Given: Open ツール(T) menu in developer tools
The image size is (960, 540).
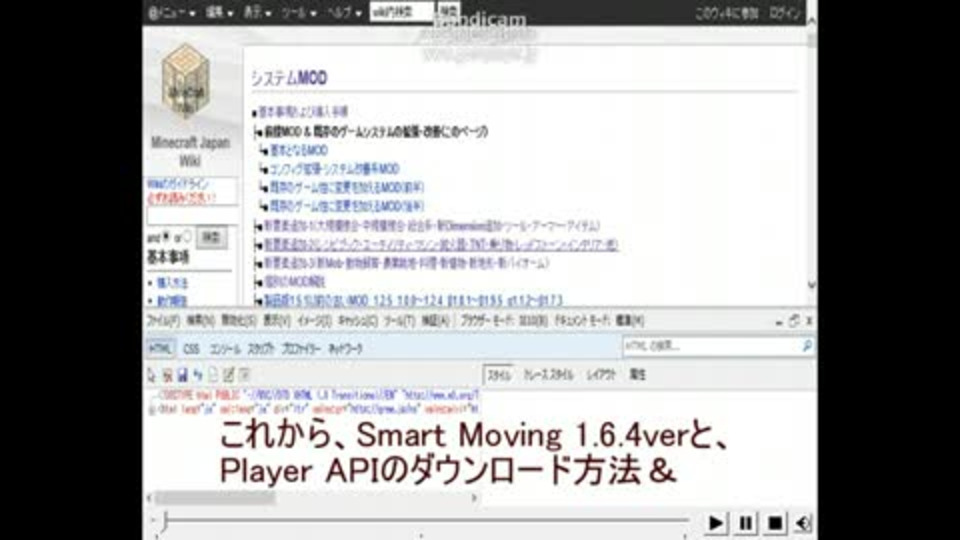Looking at the screenshot, I should 399,320.
